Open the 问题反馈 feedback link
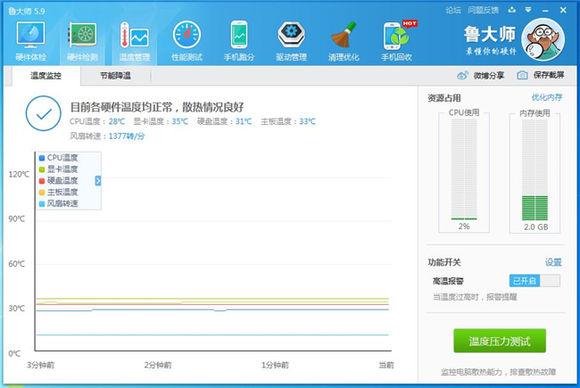 click(x=483, y=10)
